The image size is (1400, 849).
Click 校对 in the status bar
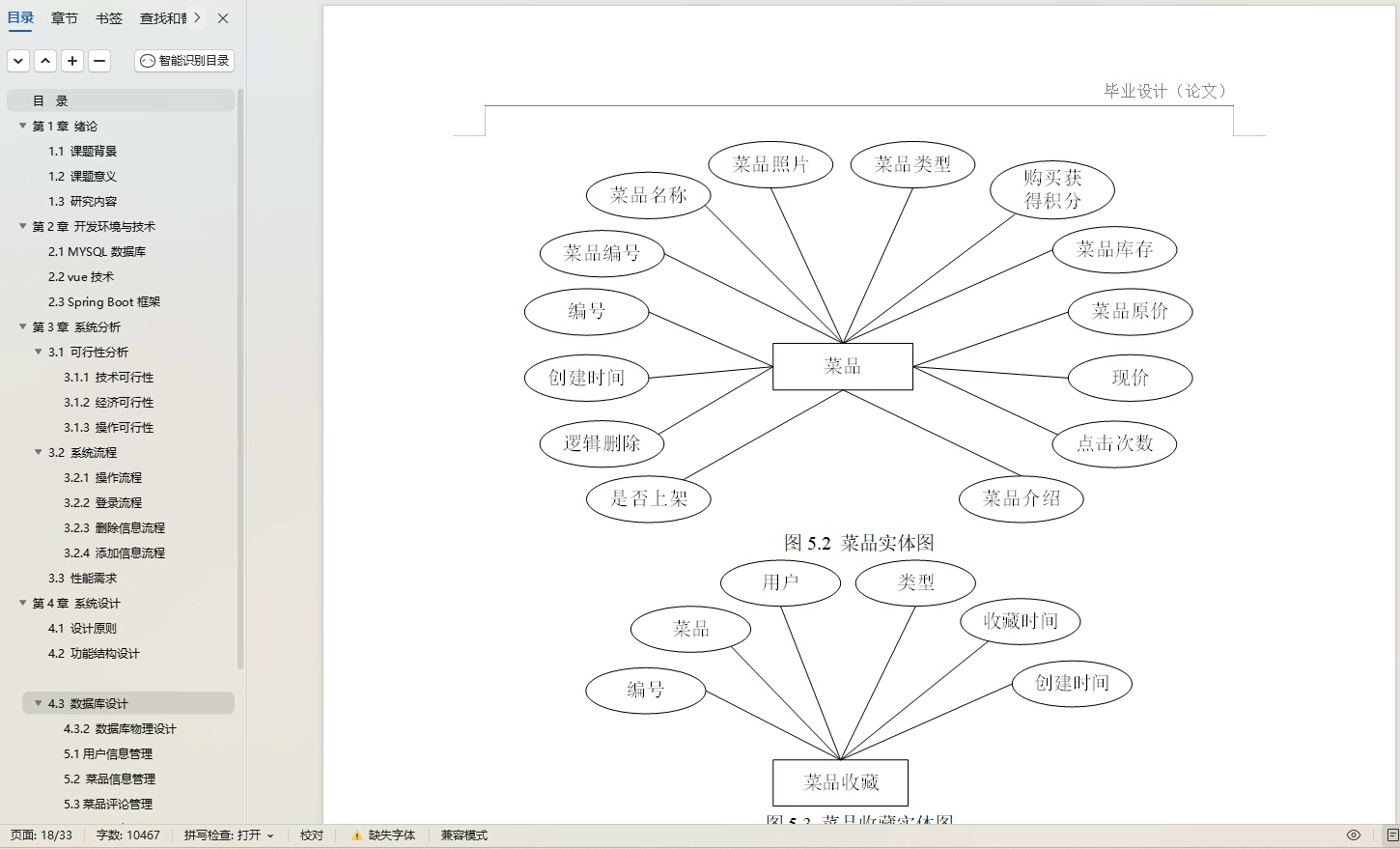[312, 835]
